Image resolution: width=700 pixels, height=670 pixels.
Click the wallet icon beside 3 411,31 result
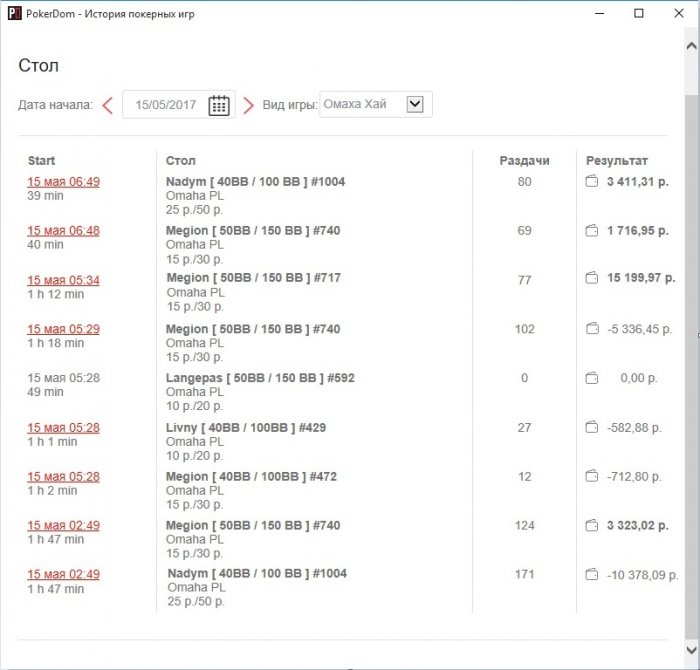(591, 182)
